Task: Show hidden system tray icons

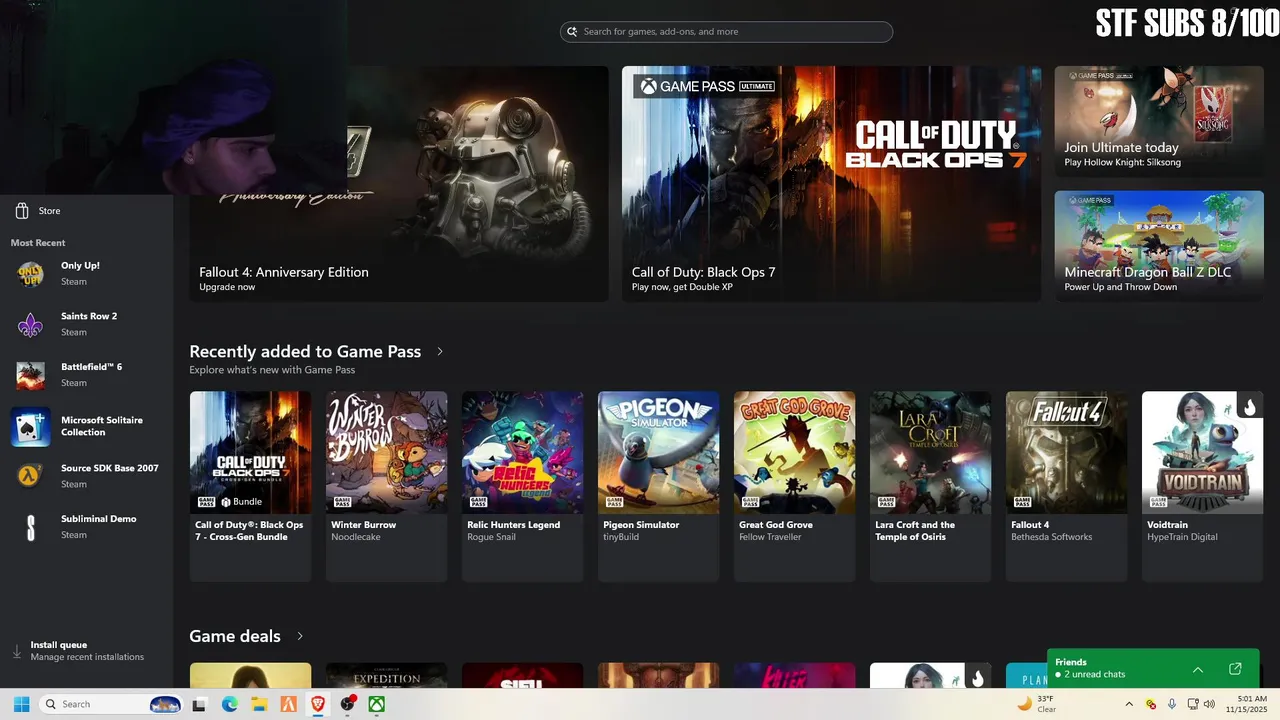Action: 1129,704
